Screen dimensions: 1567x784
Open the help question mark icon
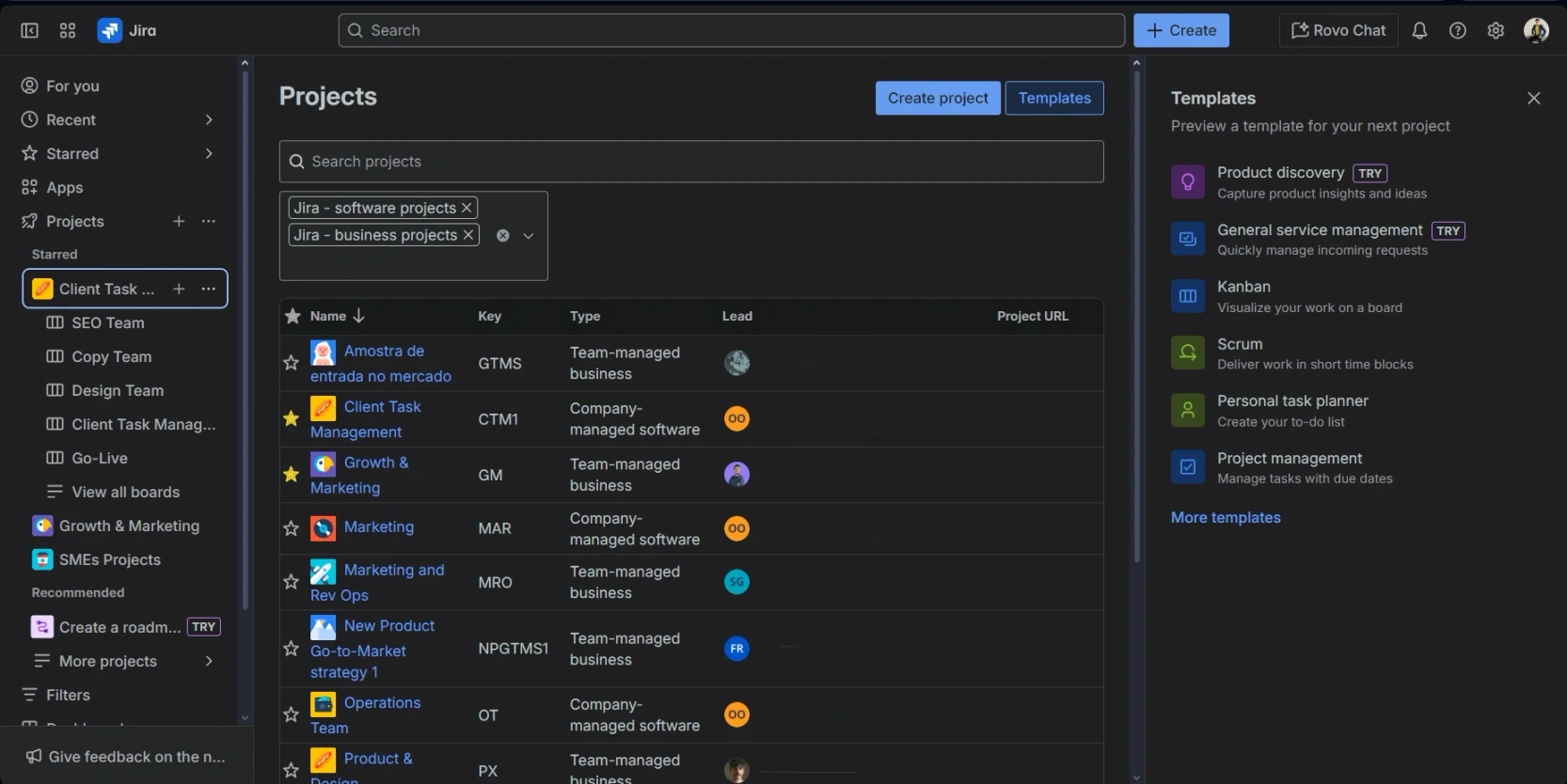(1458, 30)
